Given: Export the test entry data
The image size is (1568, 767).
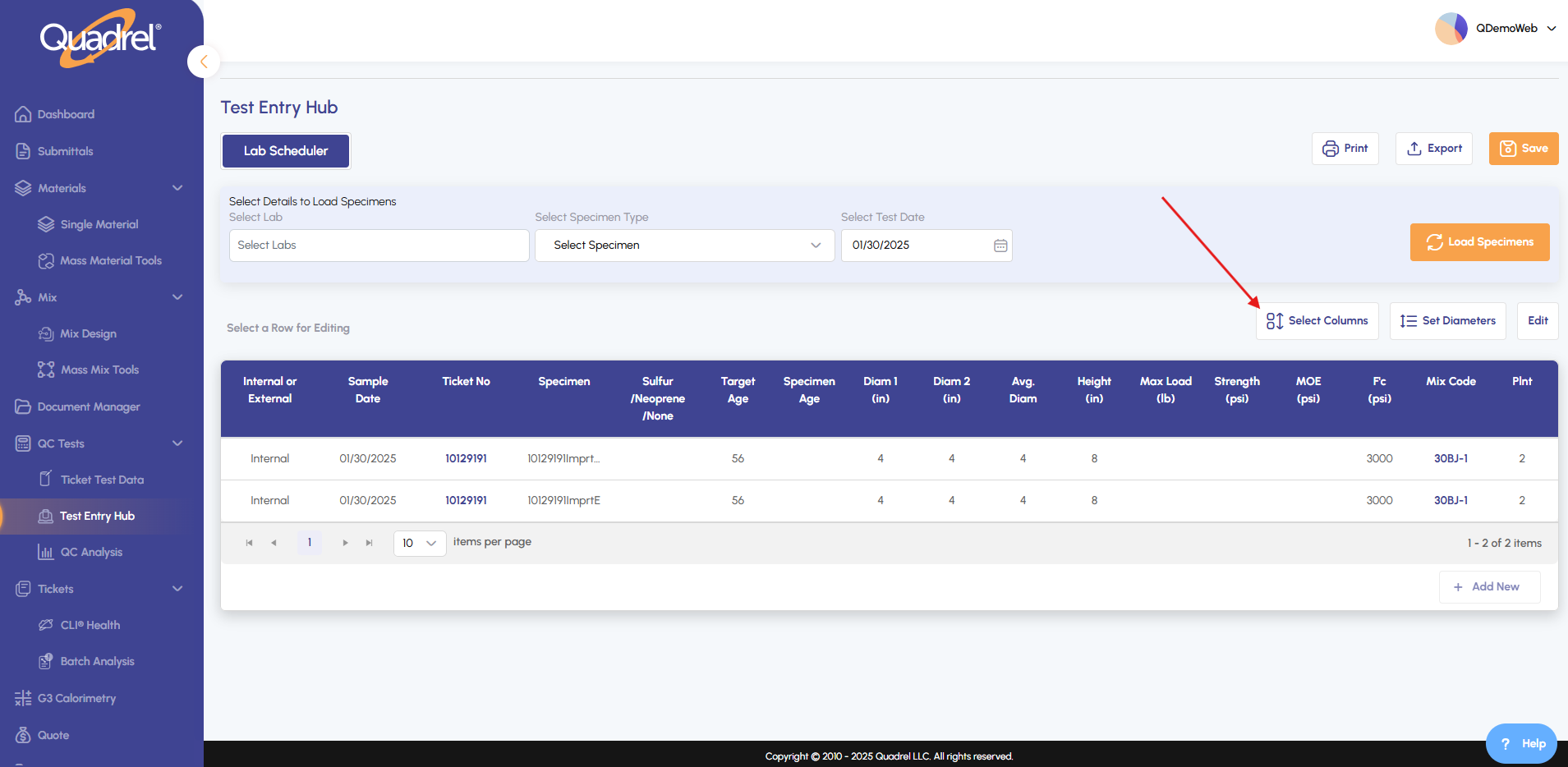Looking at the screenshot, I should pos(1433,149).
